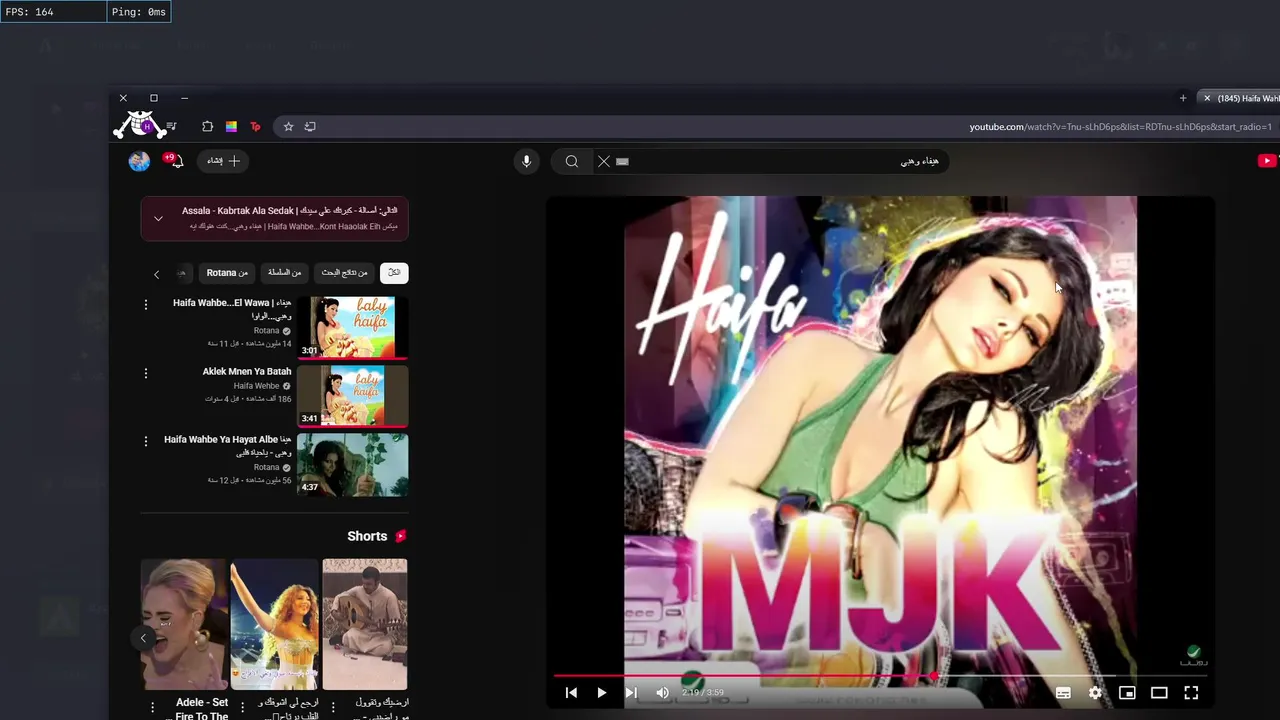Open on-screen keyboard icon in search
The image size is (1280, 720).
pyautogui.click(x=622, y=161)
